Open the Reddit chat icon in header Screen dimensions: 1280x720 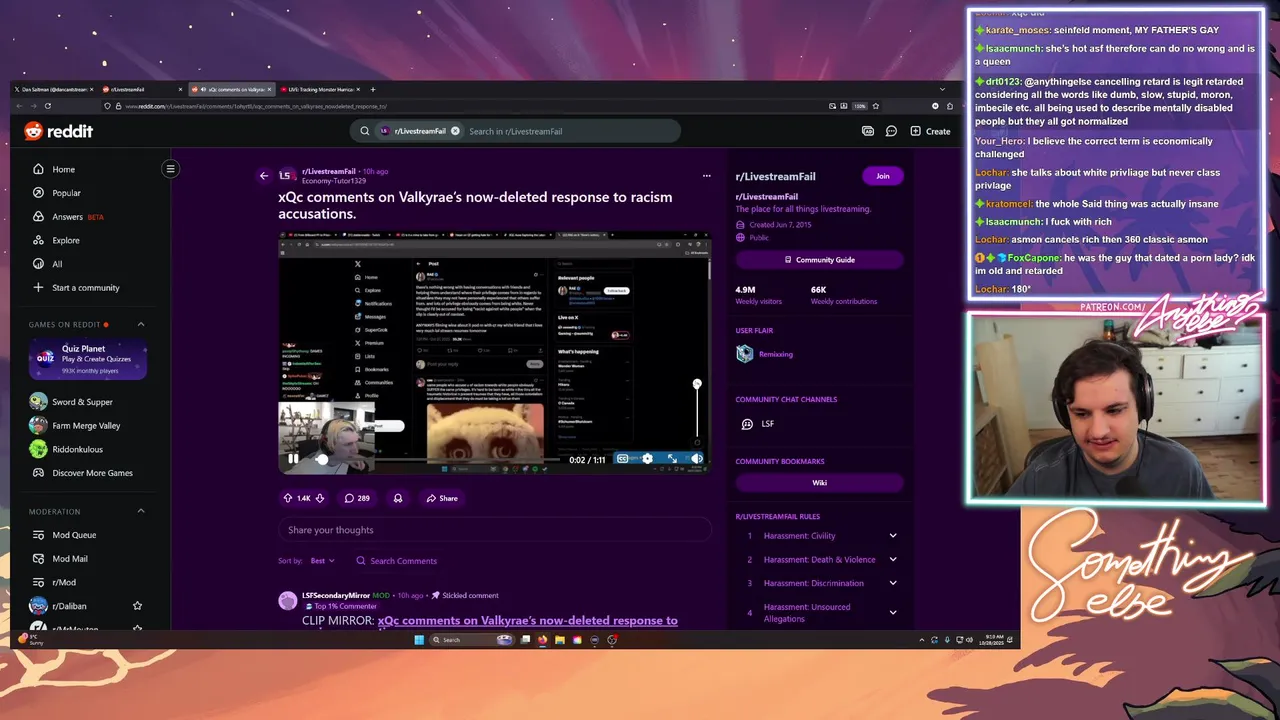point(891,131)
